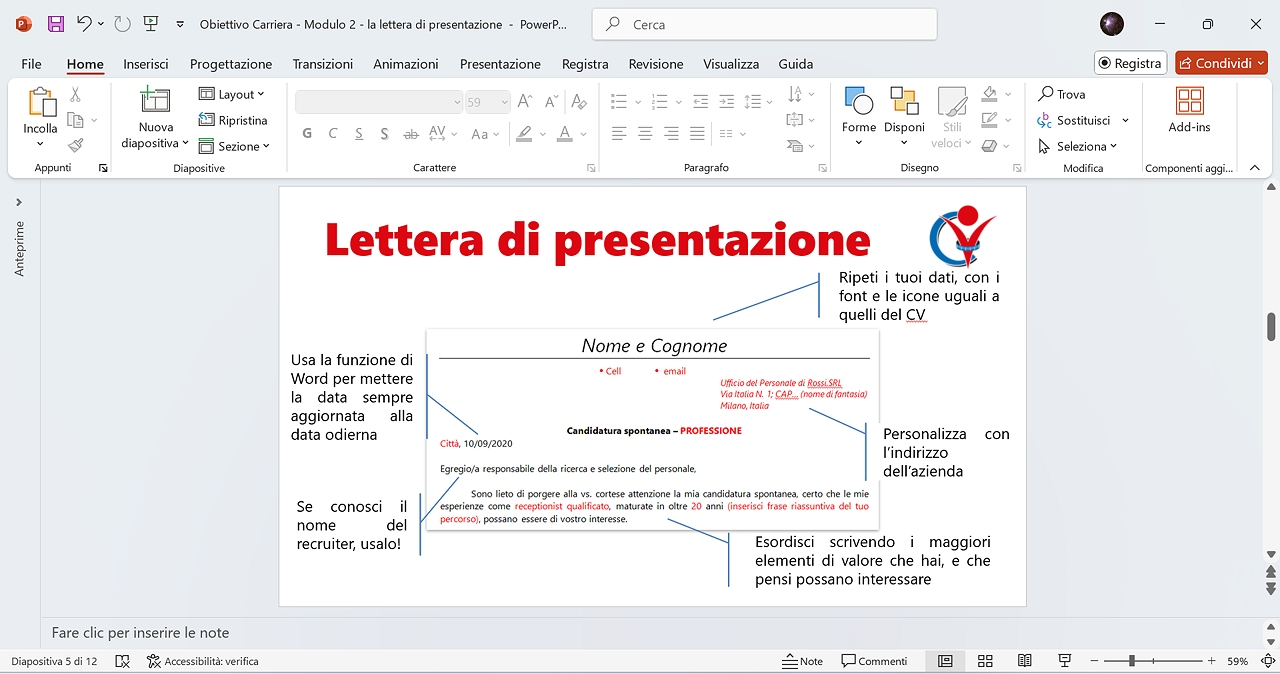This screenshot has height=674, width=1280.
Task: Open the Add-ins gallery icon
Action: click(1189, 102)
